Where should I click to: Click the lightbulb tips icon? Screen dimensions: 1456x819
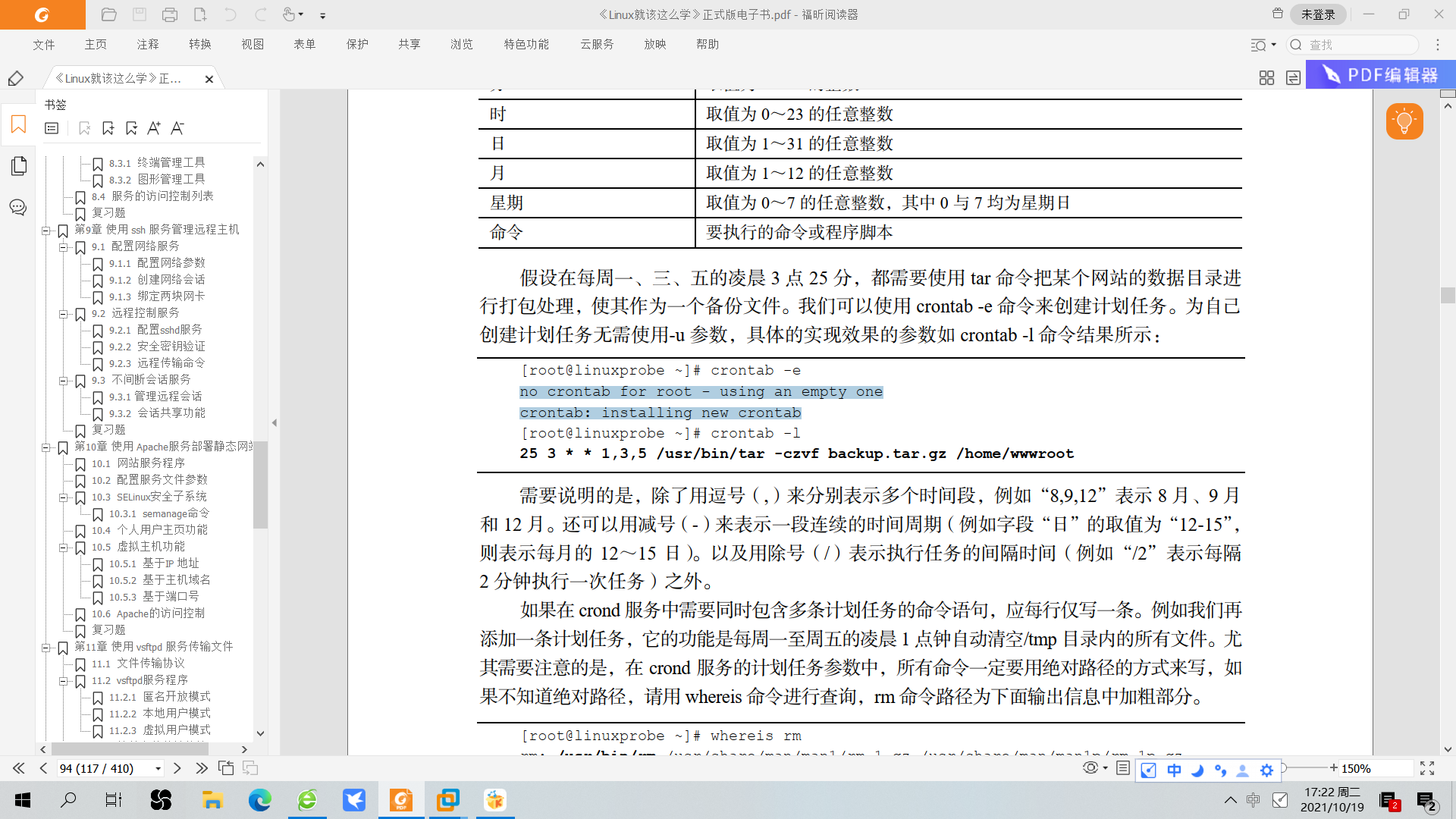coord(1404,121)
